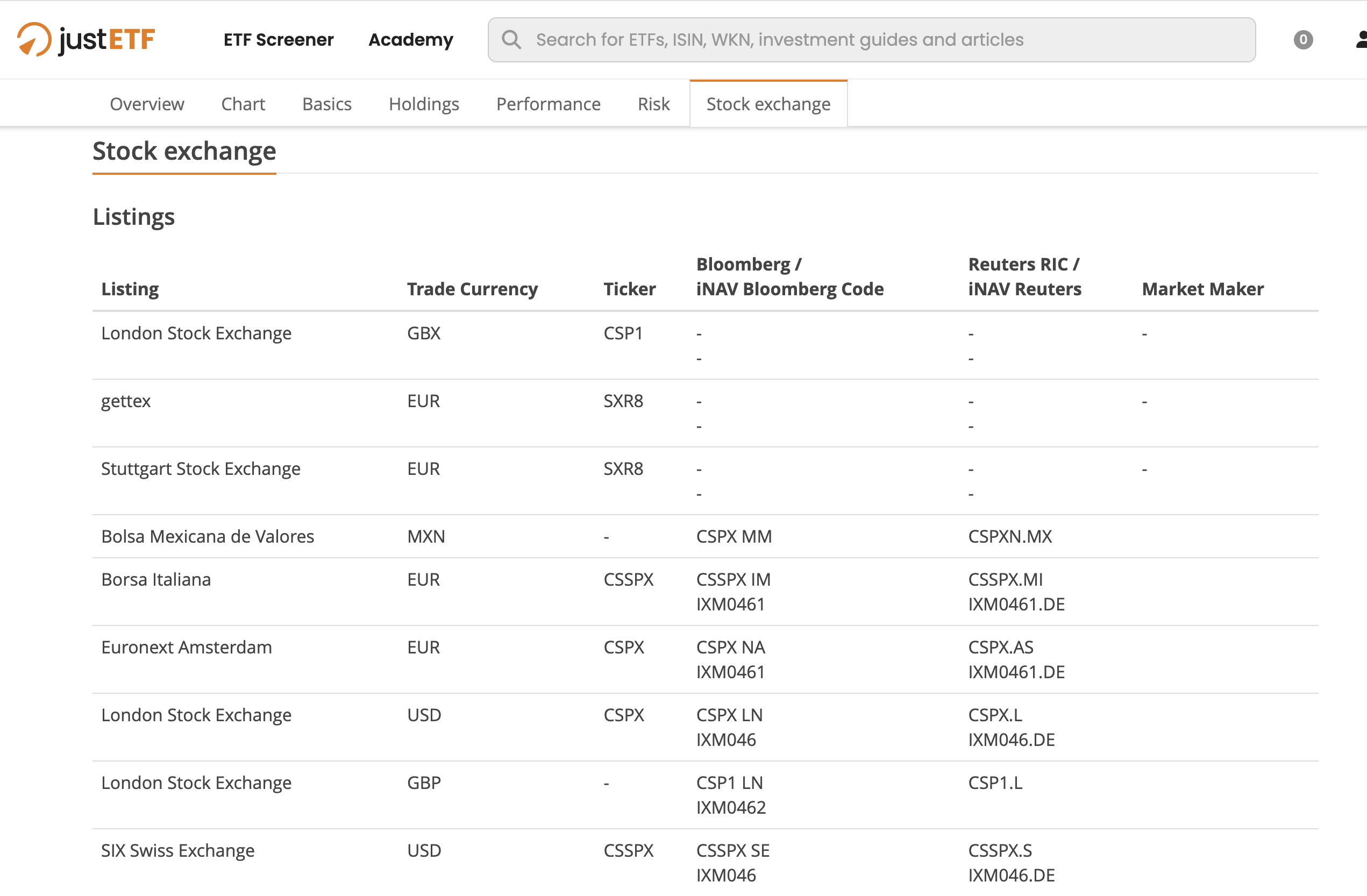Click the Bolsa Mexicana de Valores listing

click(208, 536)
